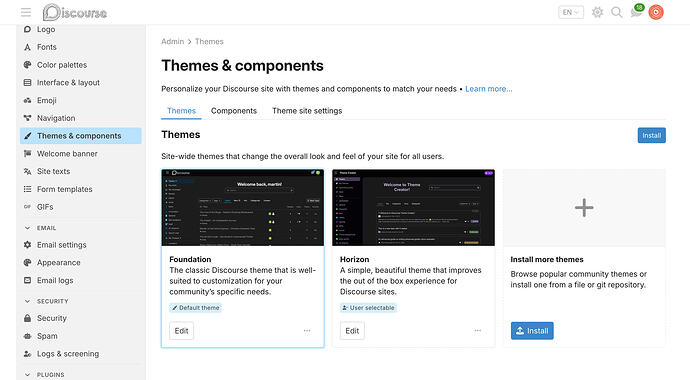Open the Learn more link
Screen dimensions: 690x380
tap(488, 89)
